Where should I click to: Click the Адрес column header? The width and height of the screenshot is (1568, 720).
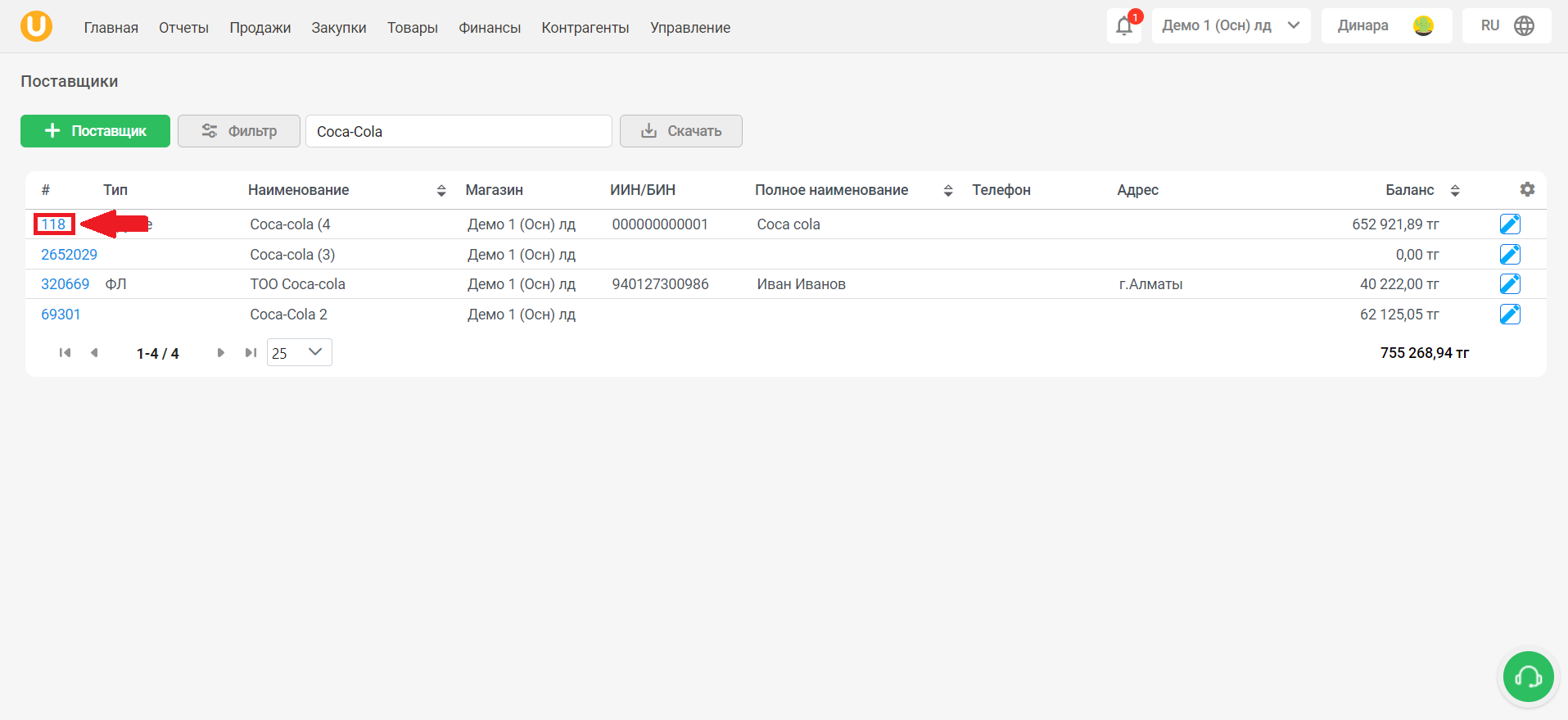coord(1137,190)
